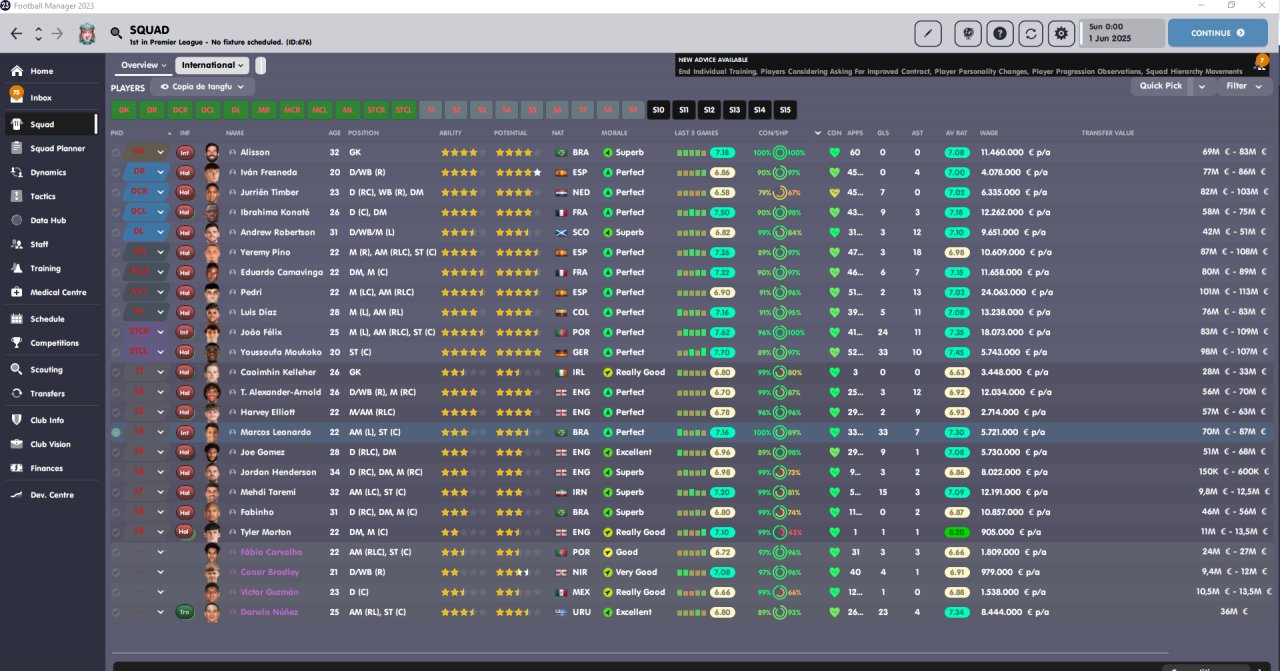Open help question mark icon
1280x671 pixels.
[999, 33]
